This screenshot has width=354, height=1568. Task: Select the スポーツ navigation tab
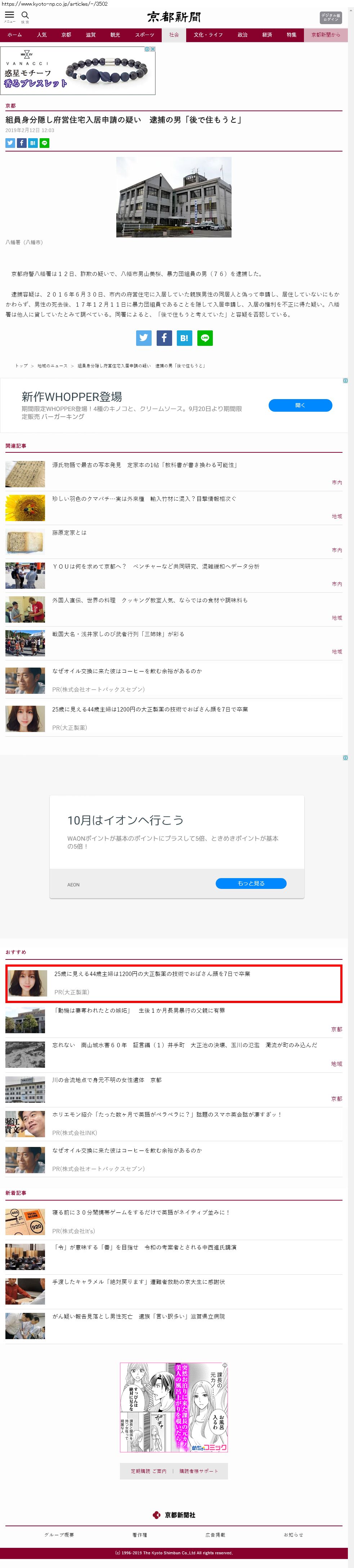[x=144, y=35]
